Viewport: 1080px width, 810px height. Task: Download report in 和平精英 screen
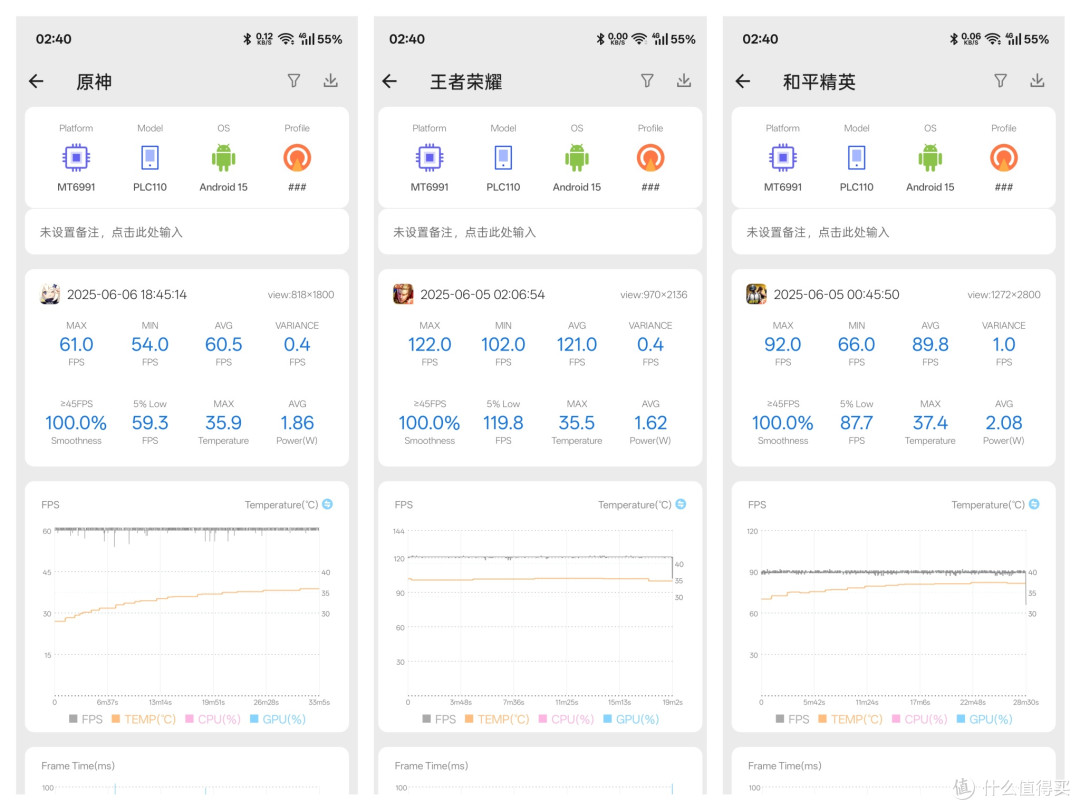click(x=1037, y=81)
